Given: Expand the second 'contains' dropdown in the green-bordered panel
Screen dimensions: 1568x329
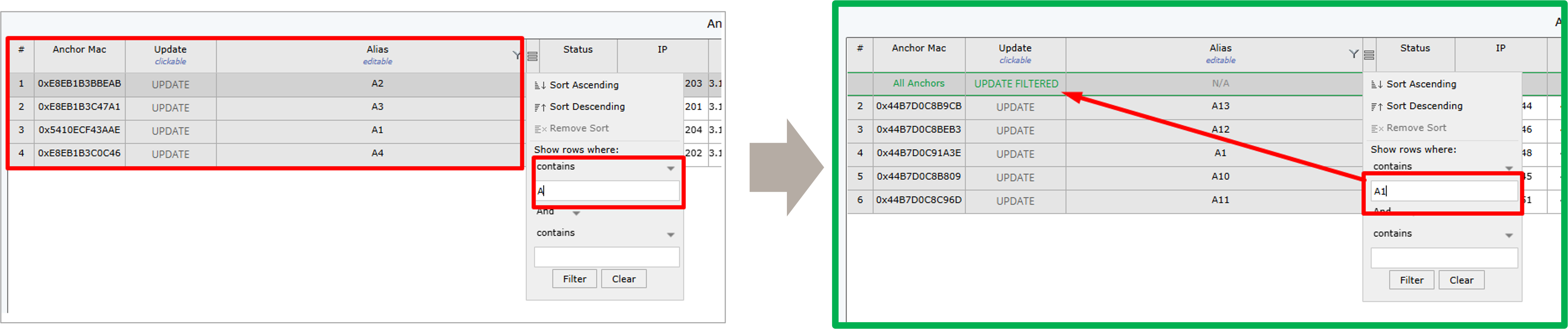Looking at the screenshot, I should (1508, 235).
